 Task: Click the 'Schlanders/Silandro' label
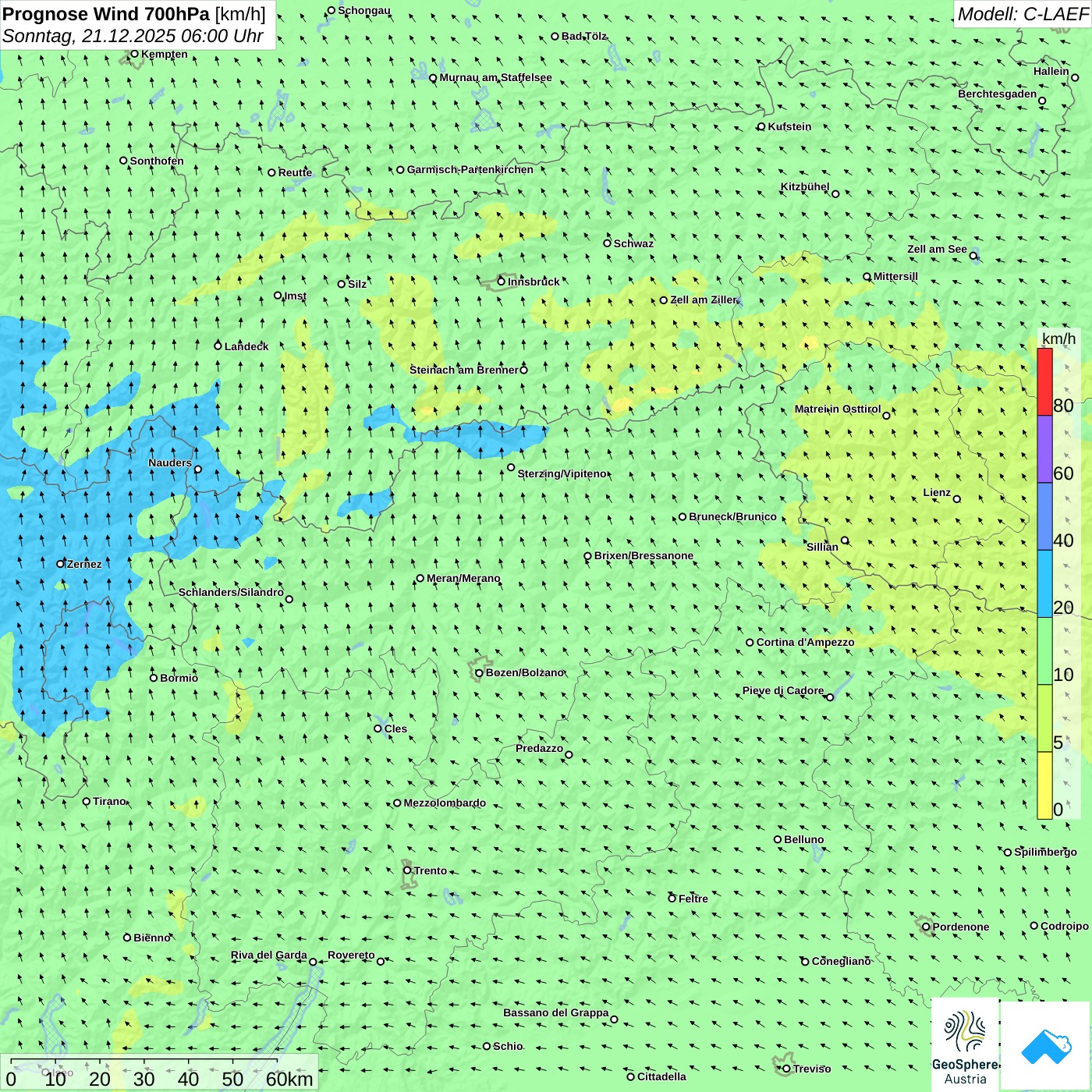[x=231, y=592]
